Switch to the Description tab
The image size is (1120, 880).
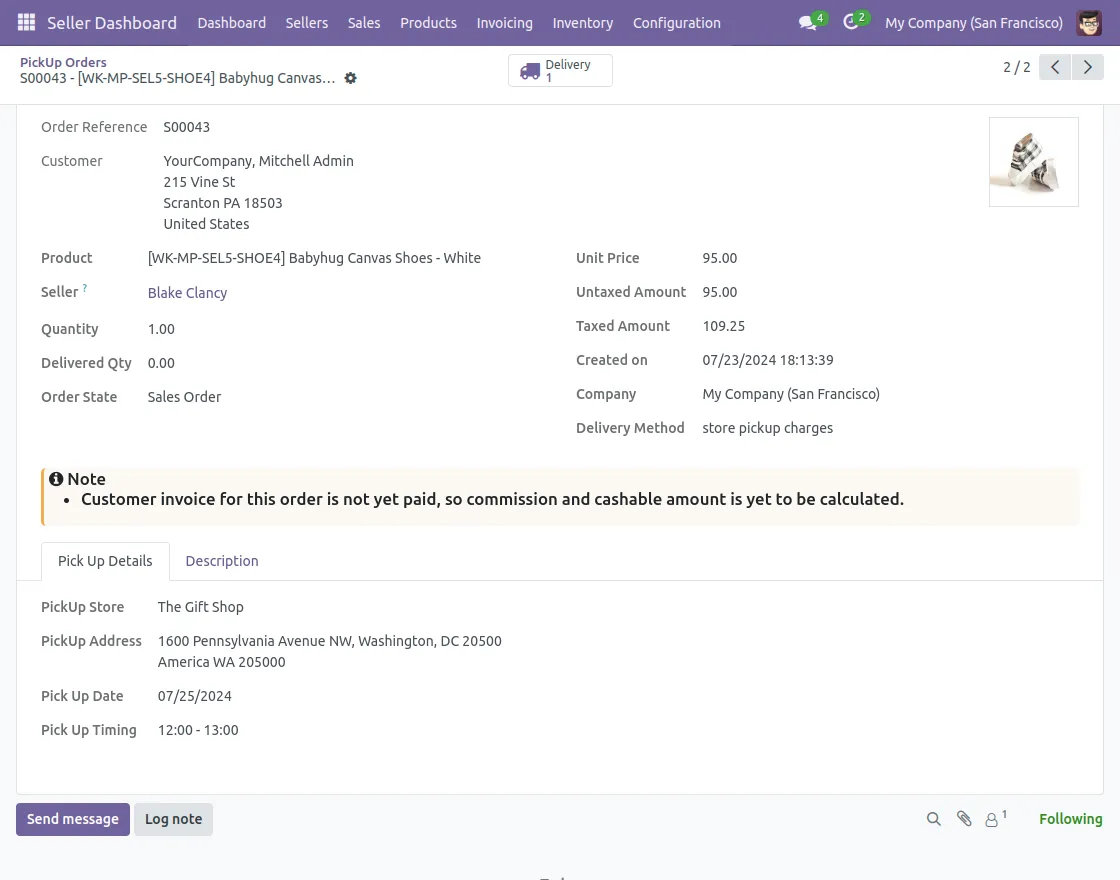222,561
